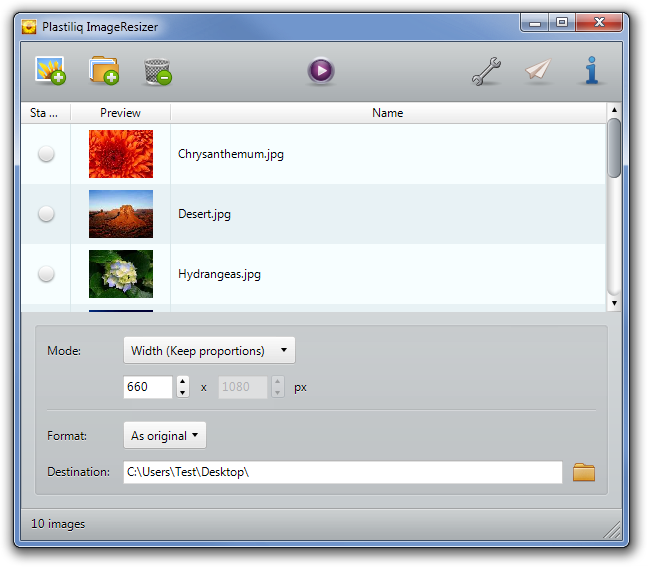The image size is (648, 567).
Task: Select the Hydrangeas preview thumbnail
Action: pyautogui.click(x=121, y=274)
